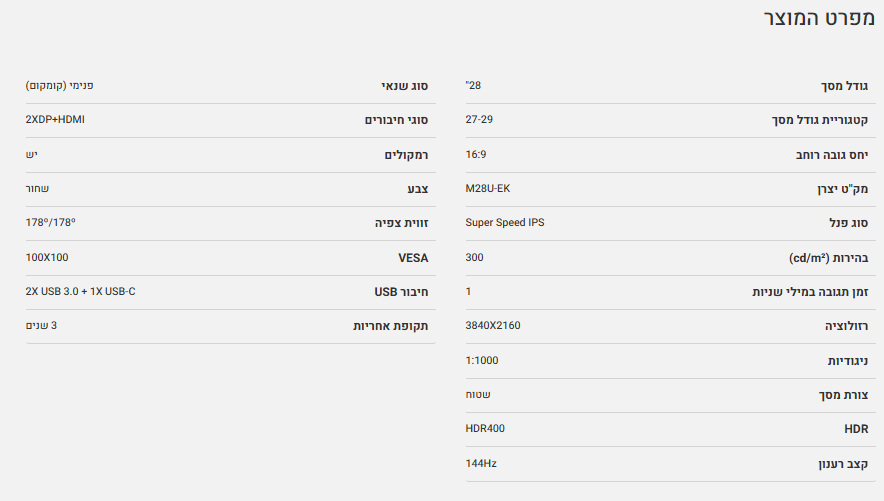This screenshot has height=501, width=884.
Task: Click the VESA row label
Action: 413,258
